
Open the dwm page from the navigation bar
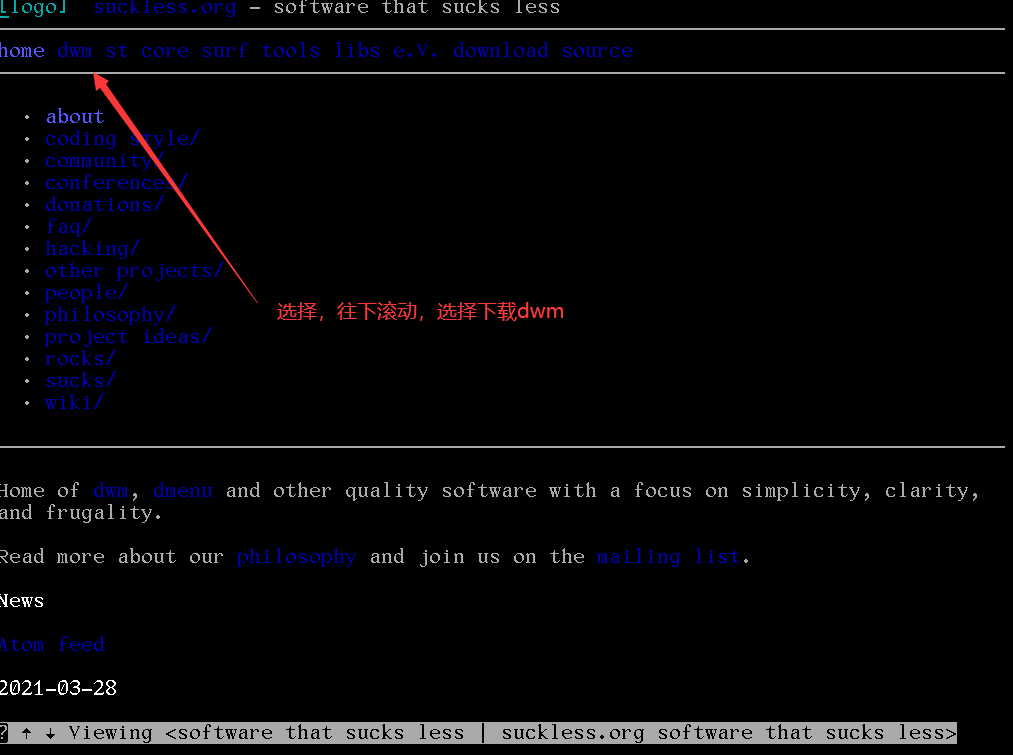(74, 50)
